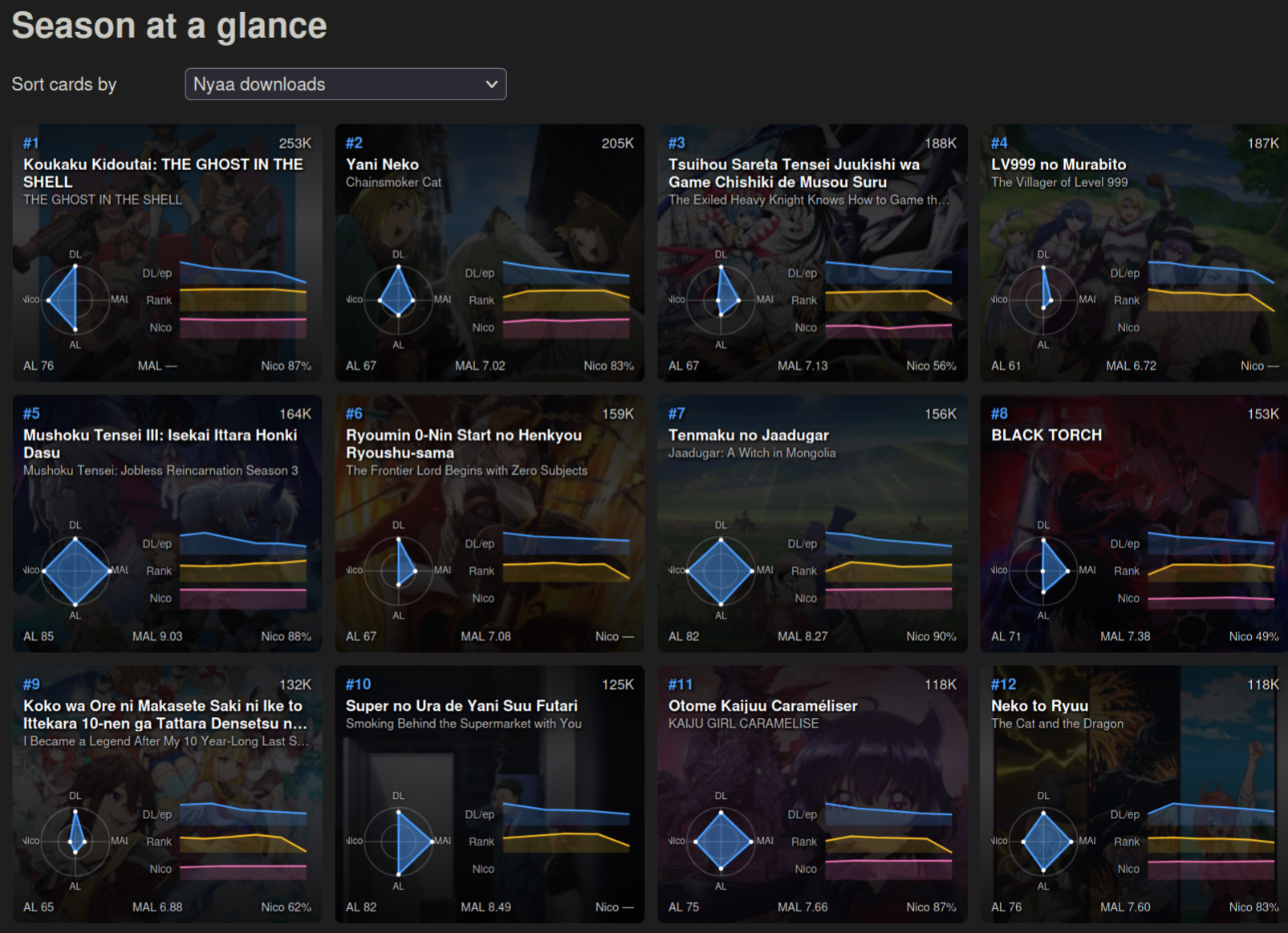Click the "Nico 62%" rating

(286, 907)
